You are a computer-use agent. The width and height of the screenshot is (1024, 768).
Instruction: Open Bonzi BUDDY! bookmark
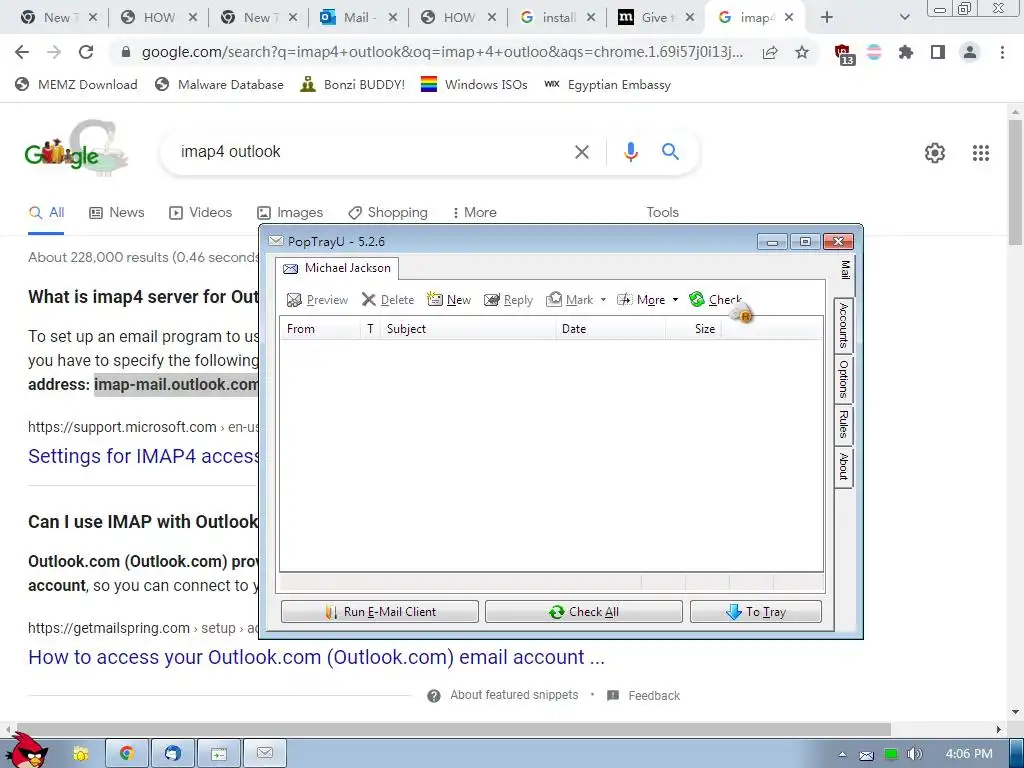[353, 84]
